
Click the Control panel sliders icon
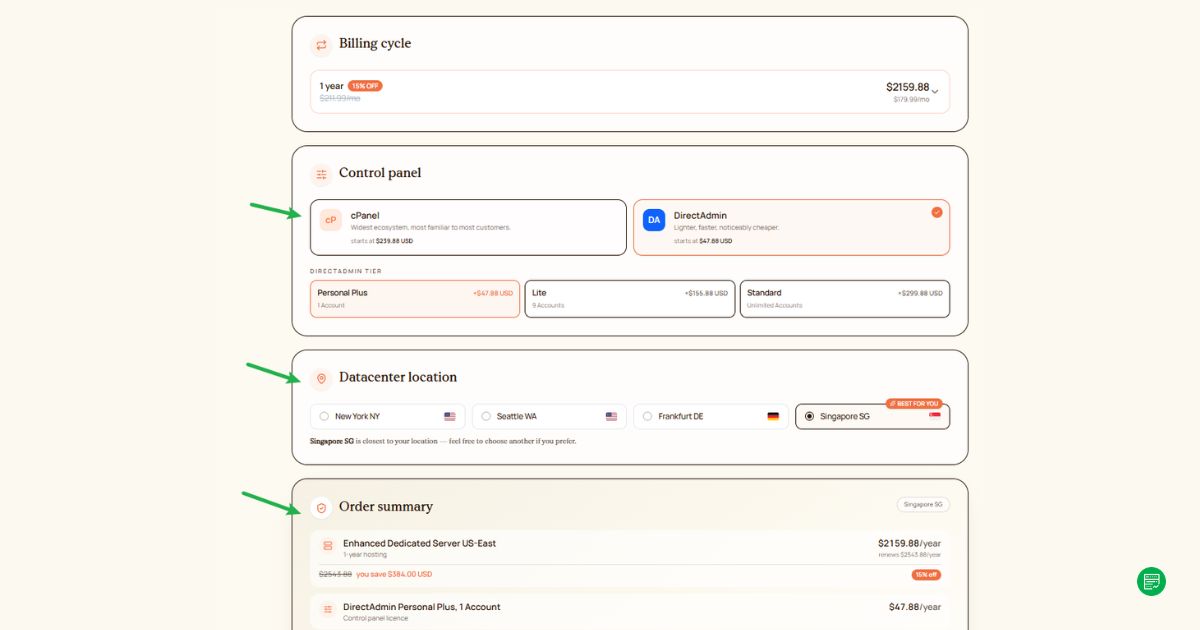coord(321,174)
